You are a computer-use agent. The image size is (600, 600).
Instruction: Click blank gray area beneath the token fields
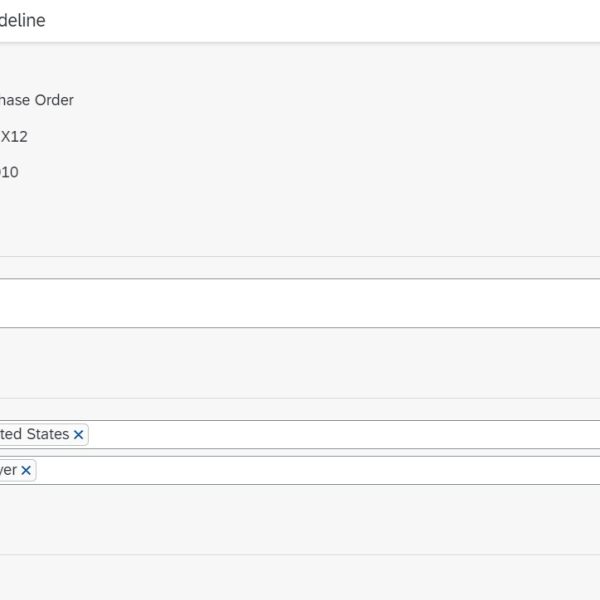click(300, 518)
